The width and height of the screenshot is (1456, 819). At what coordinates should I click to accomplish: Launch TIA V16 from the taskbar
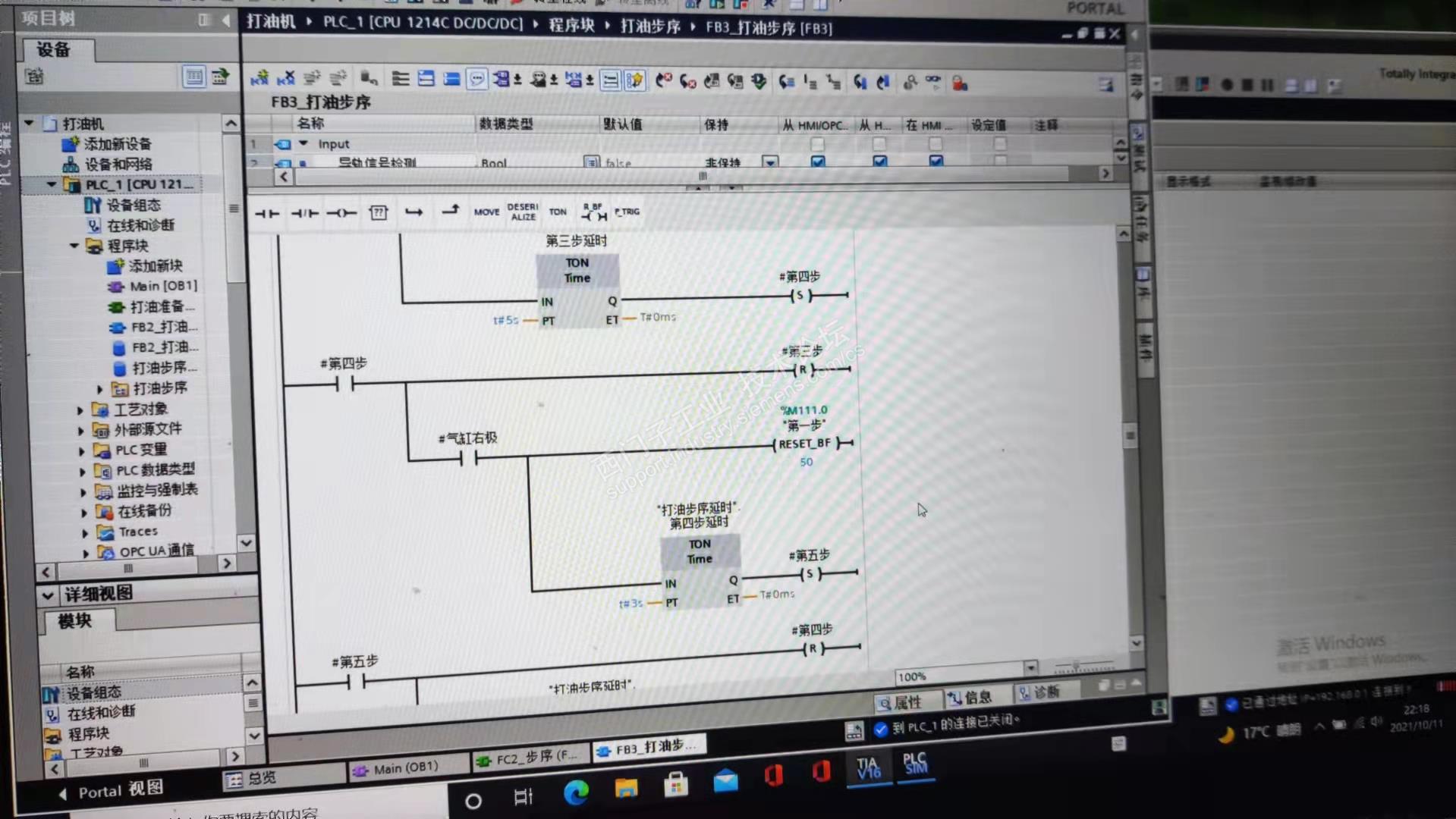pos(869,767)
